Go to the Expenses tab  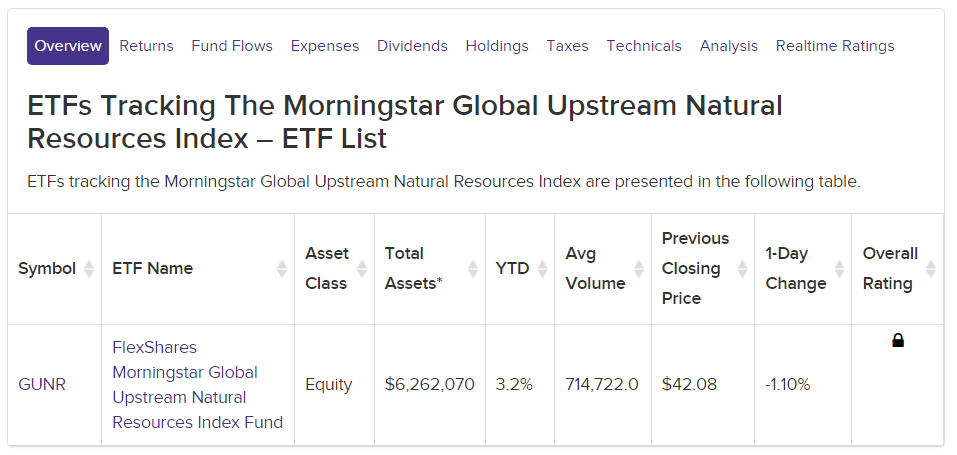coord(325,46)
